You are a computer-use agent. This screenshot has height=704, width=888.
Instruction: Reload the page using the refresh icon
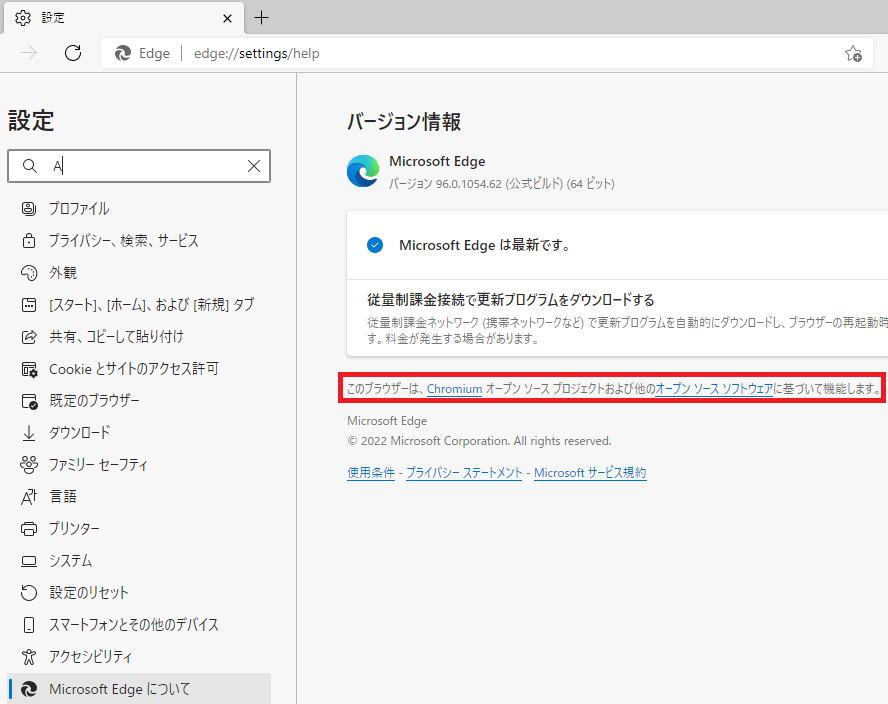tap(73, 53)
